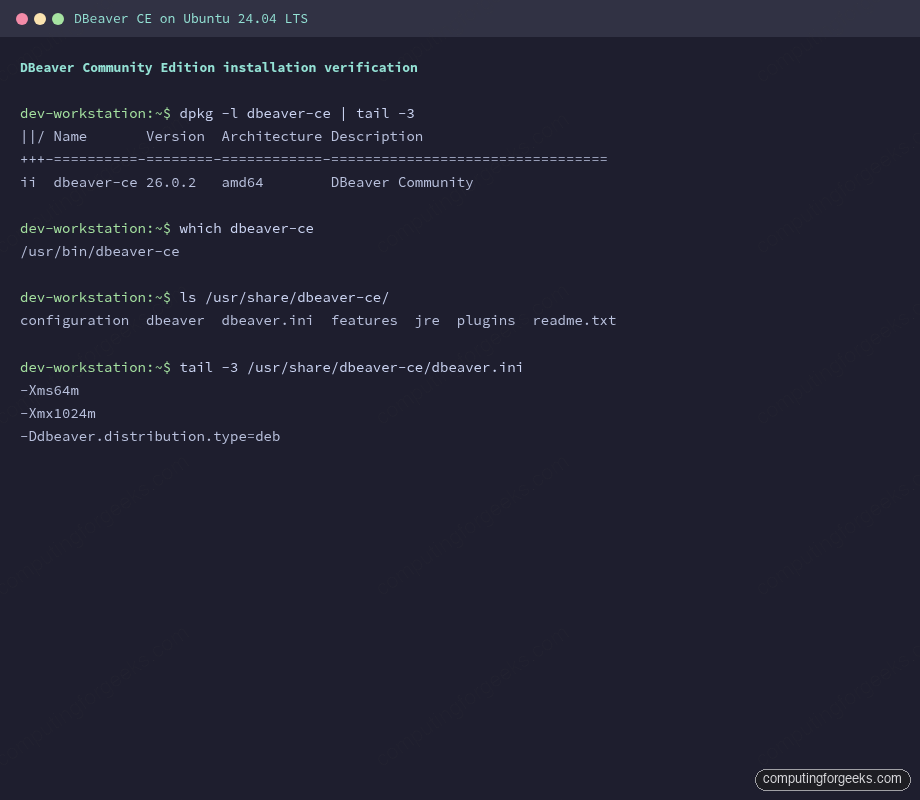Click the computingforgeeks.com watermark badge
Image resolution: width=920 pixels, height=800 pixels.
832,779
